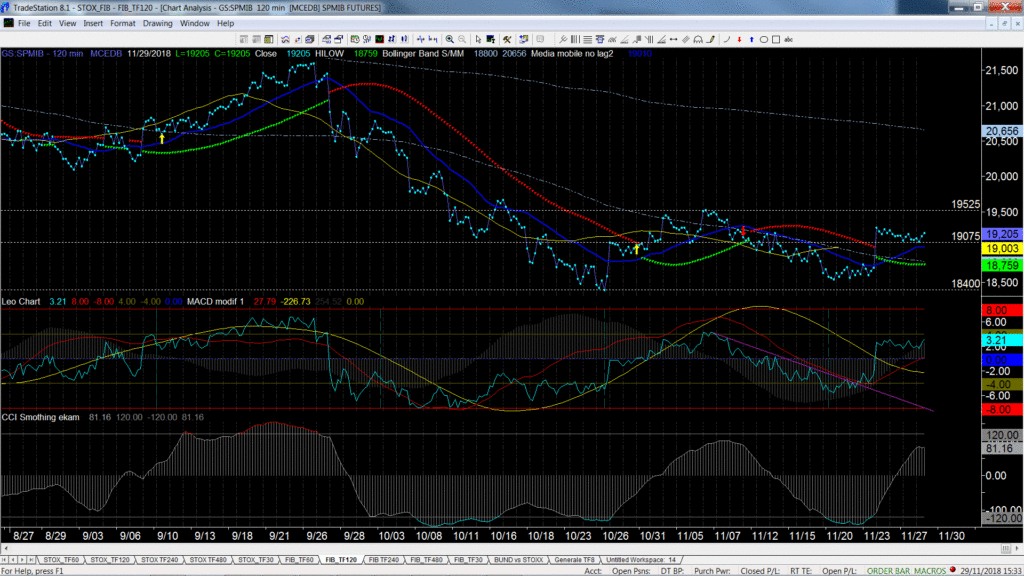Click the 'GS:SPMIB - 120 min' chart label

click(42, 54)
